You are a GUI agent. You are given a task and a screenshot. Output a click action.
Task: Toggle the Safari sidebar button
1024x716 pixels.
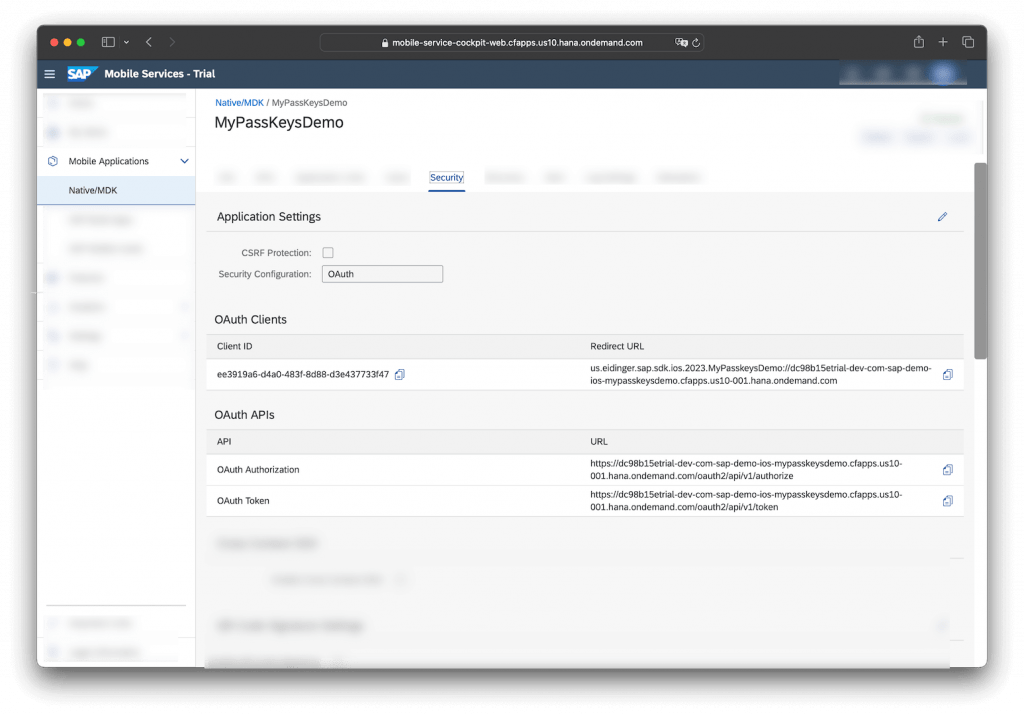click(108, 42)
